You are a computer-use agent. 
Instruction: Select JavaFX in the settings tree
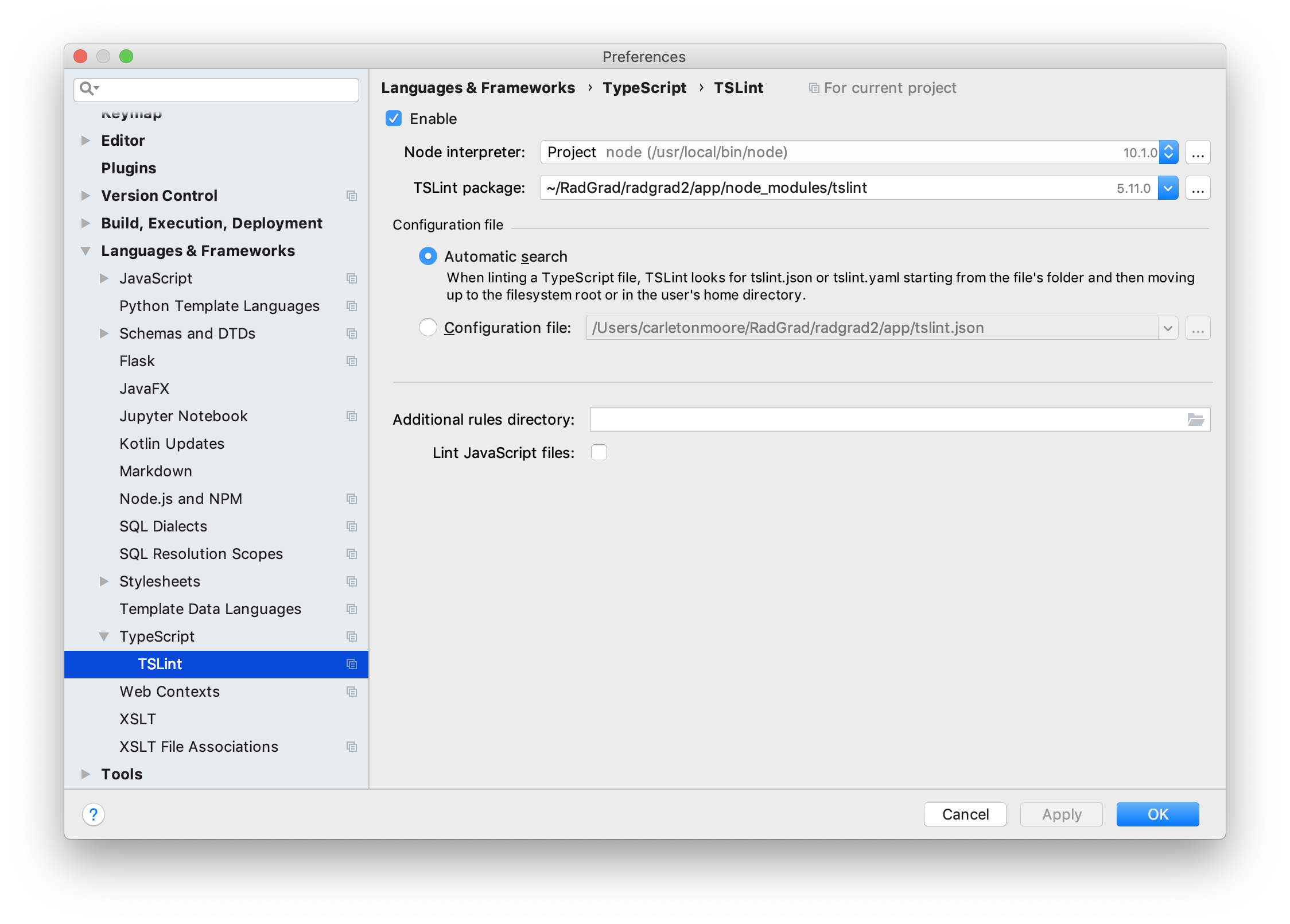(144, 389)
